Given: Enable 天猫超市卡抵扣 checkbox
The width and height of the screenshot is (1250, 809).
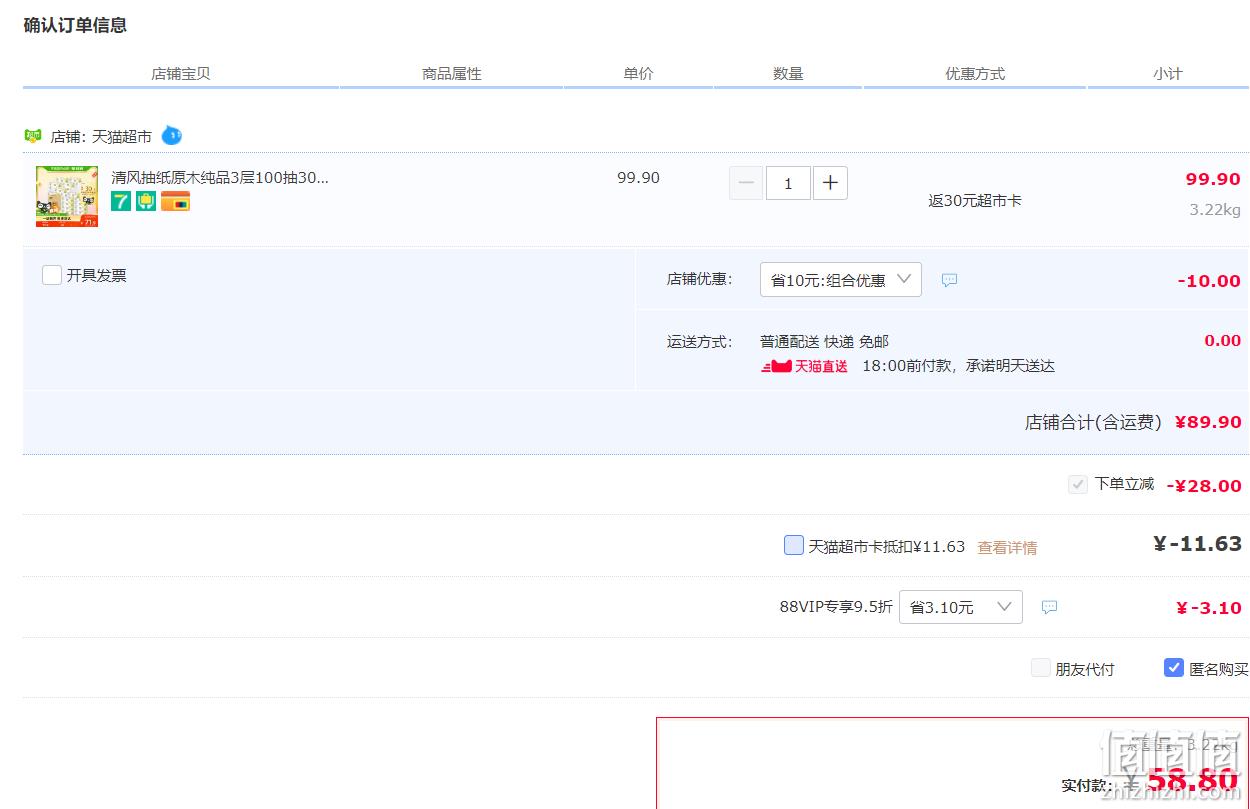Looking at the screenshot, I should 794,545.
